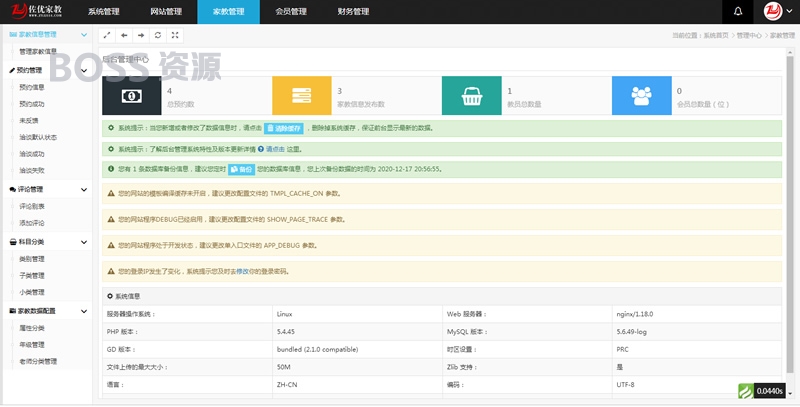The image size is (800, 407).
Task: Open 洽谈失败 in the sidebar
Action: (32, 170)
